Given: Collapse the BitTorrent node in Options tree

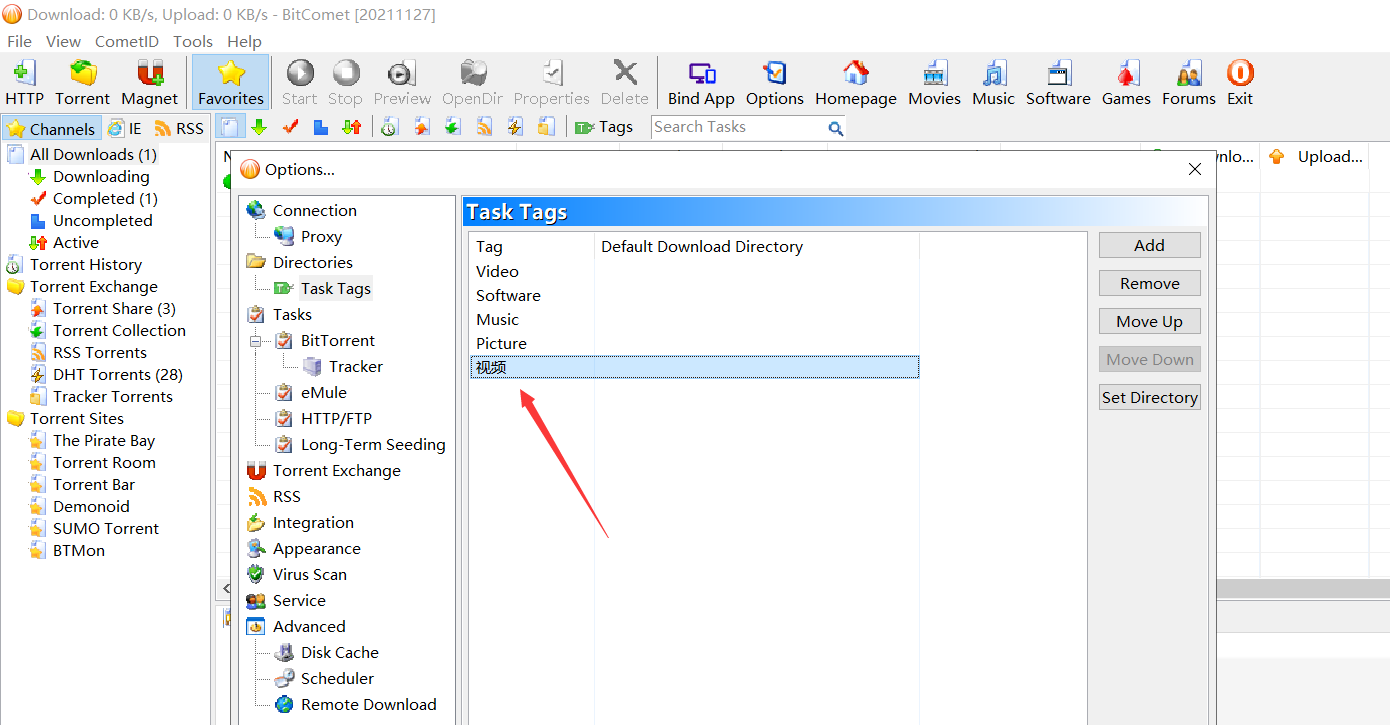Looking at the screenshot, I should pos(255,341).
